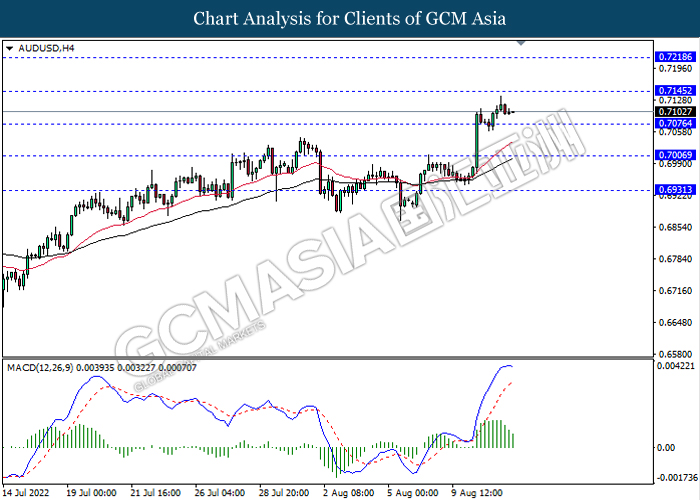Click the 0.66480 price axis value
Screen dimensions: 700x500
point(675,322)
